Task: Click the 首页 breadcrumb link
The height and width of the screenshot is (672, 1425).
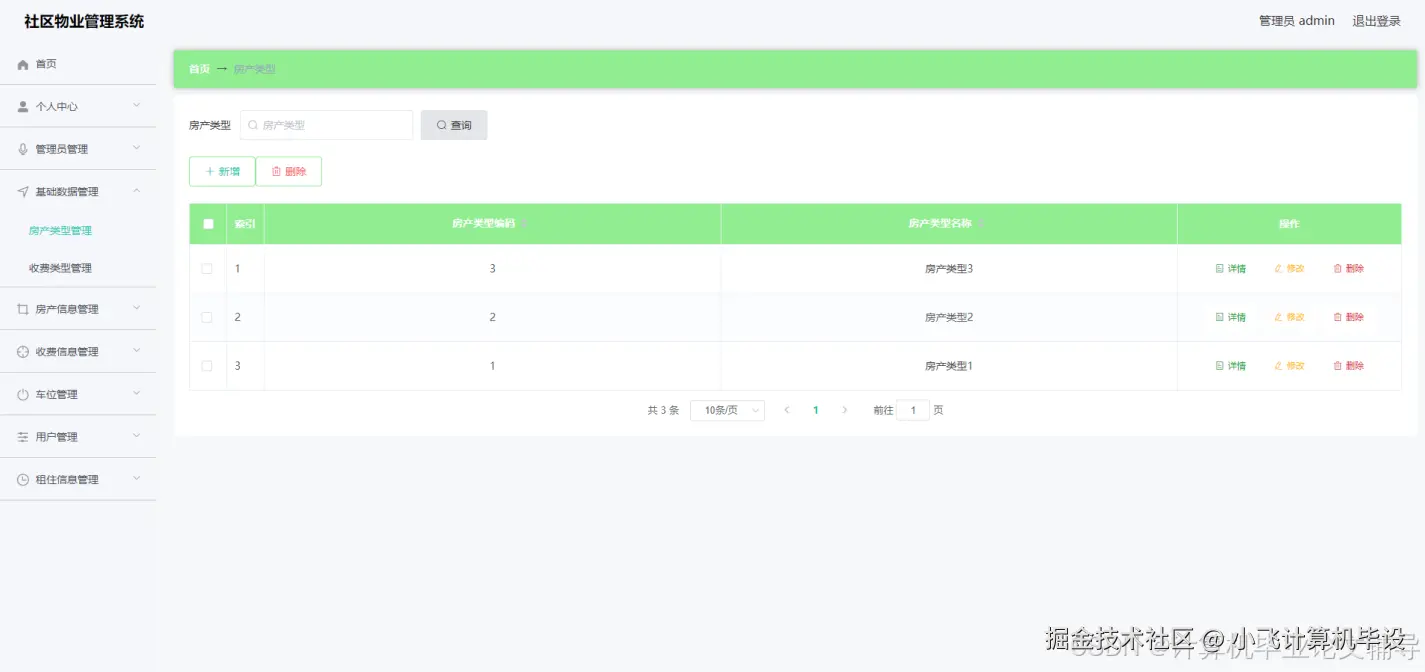Action: [x=199, y=69]
